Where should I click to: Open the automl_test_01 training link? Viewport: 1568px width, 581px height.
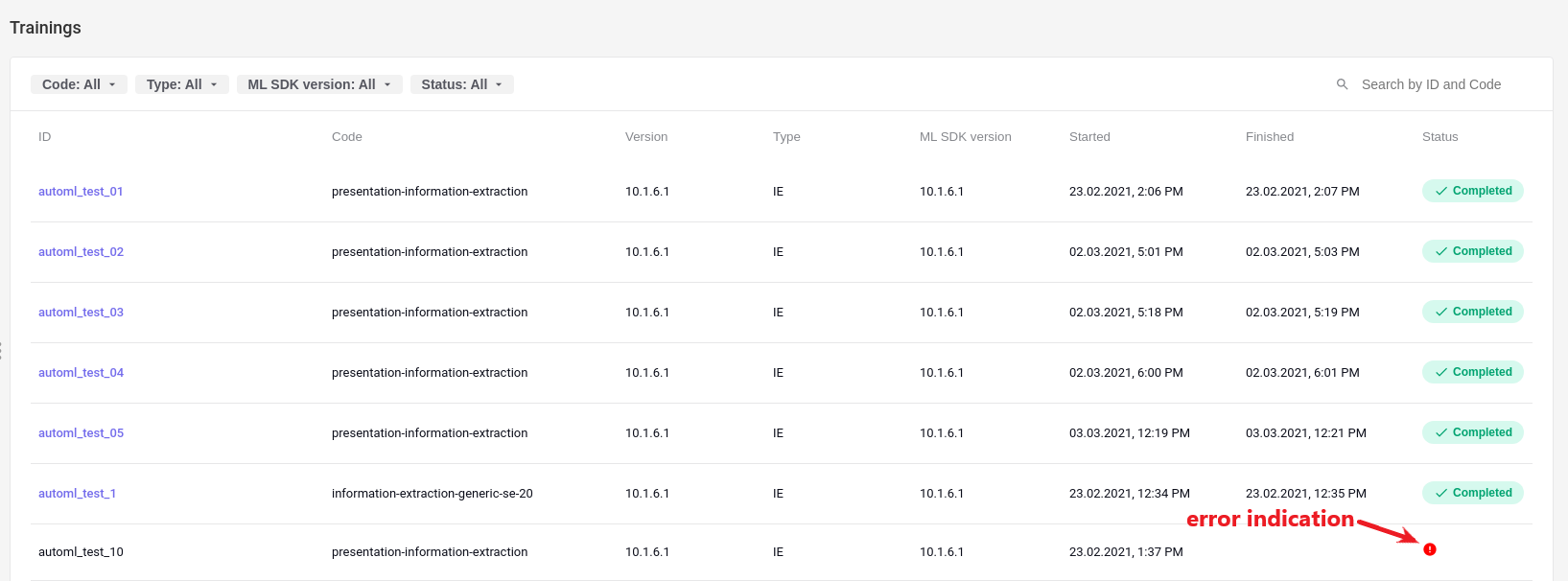tap(81, 192)
